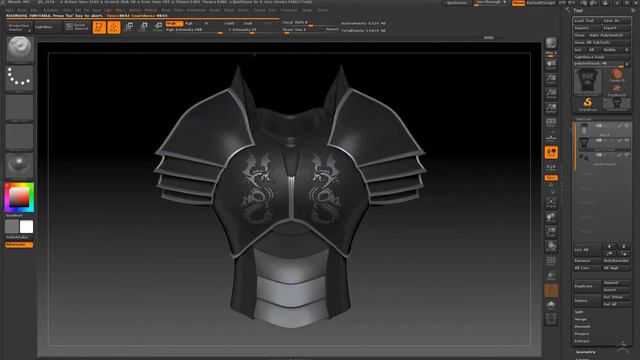Expand the Project section in SubTool

[582, 334]
